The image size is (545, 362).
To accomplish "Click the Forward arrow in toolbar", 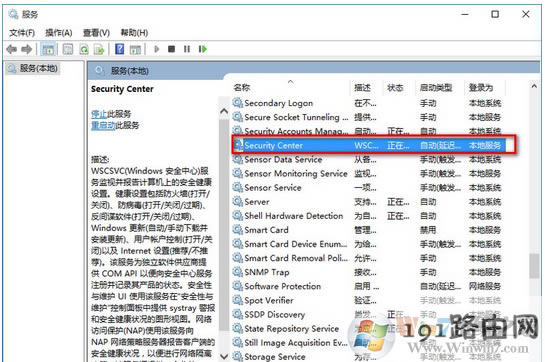I will pyautogui.click(x=27, y=49).
